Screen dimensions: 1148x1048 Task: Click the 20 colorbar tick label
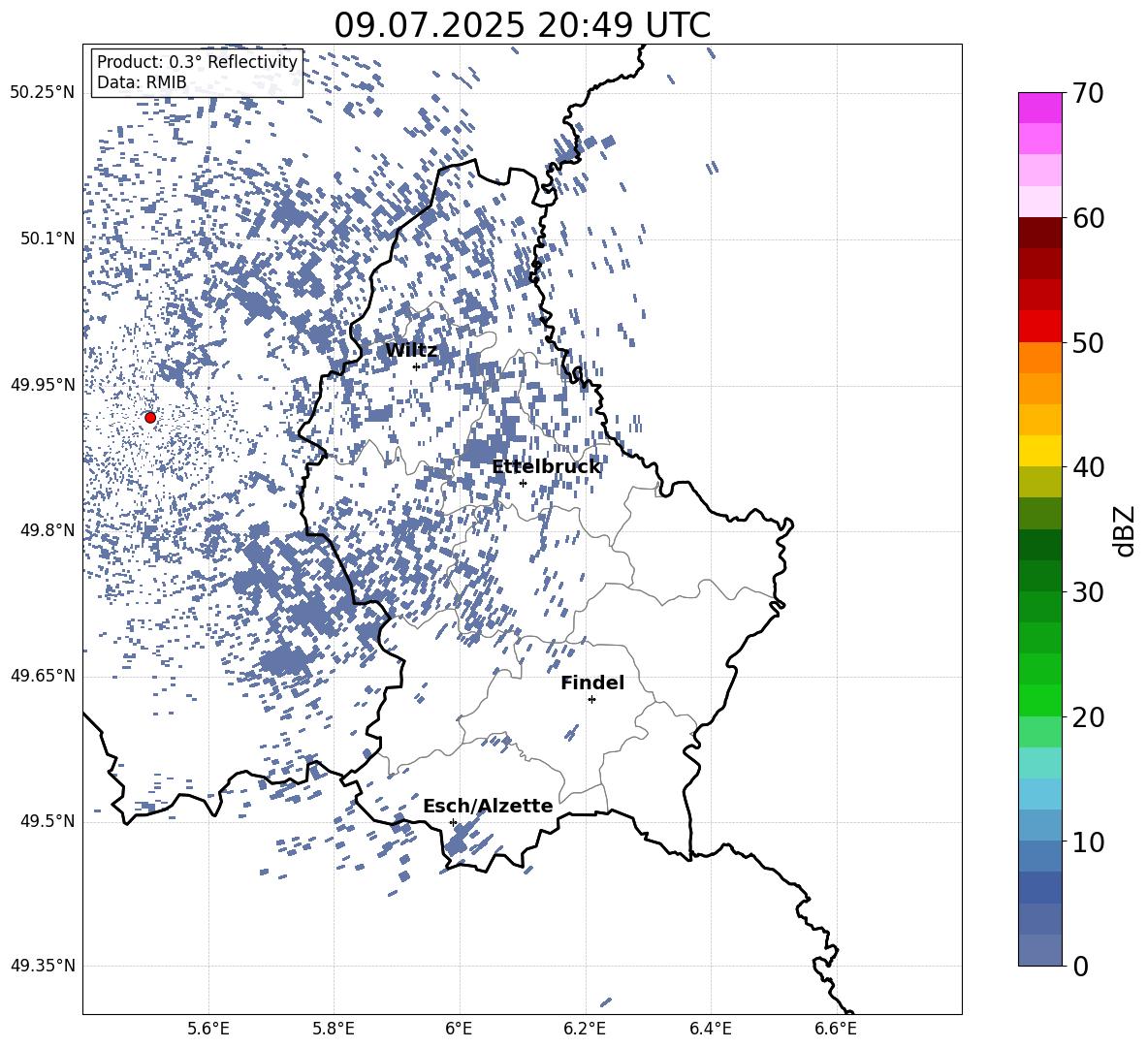click(1088, 717)
